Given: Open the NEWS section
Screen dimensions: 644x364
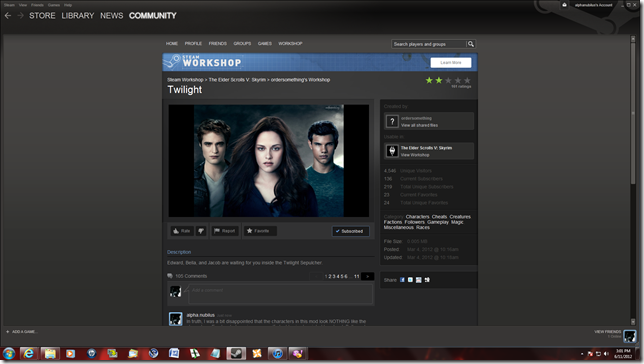Looking at the screenshot, I should click(x=111, y=16).
